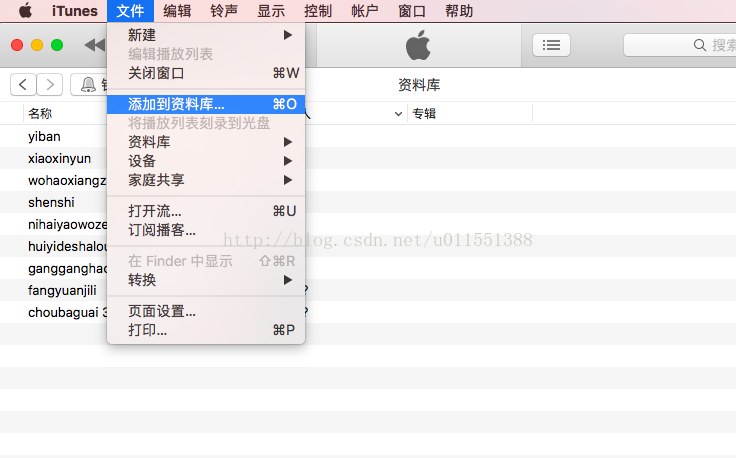Expand the 家庭共享 submenu
This screenshot has width=736, height=458.
tap(206, 180)
